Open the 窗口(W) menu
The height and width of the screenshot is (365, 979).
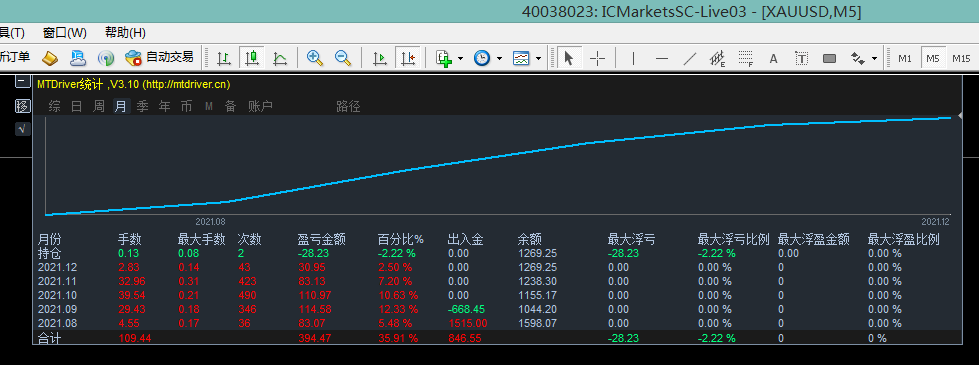click(65, 33)
